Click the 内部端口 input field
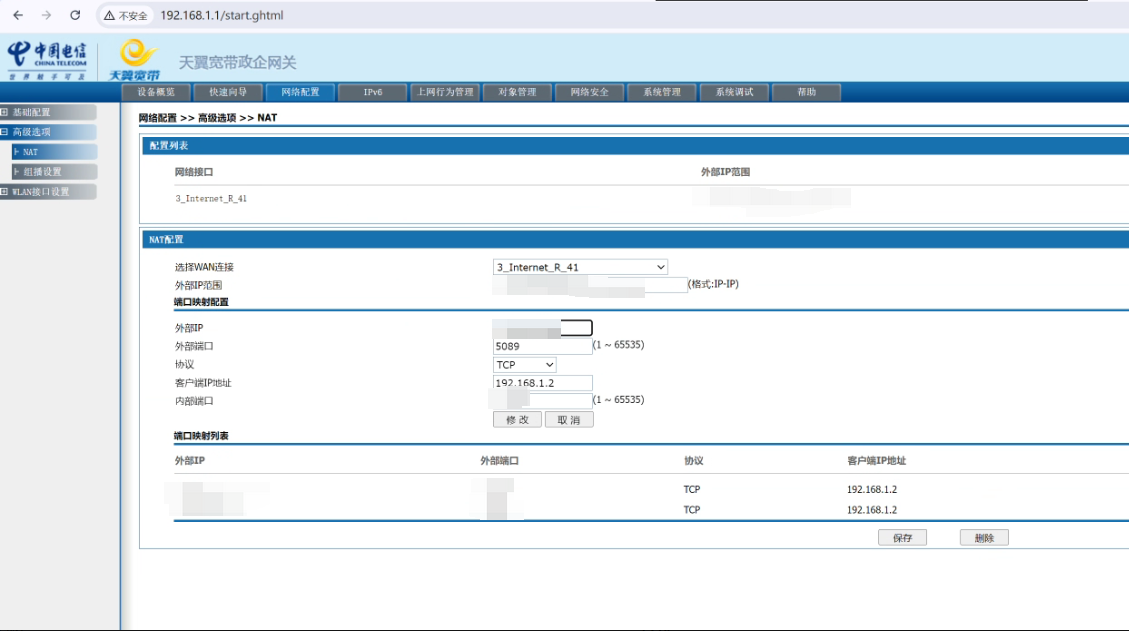The image size is (1129, 631). point(543,400)
